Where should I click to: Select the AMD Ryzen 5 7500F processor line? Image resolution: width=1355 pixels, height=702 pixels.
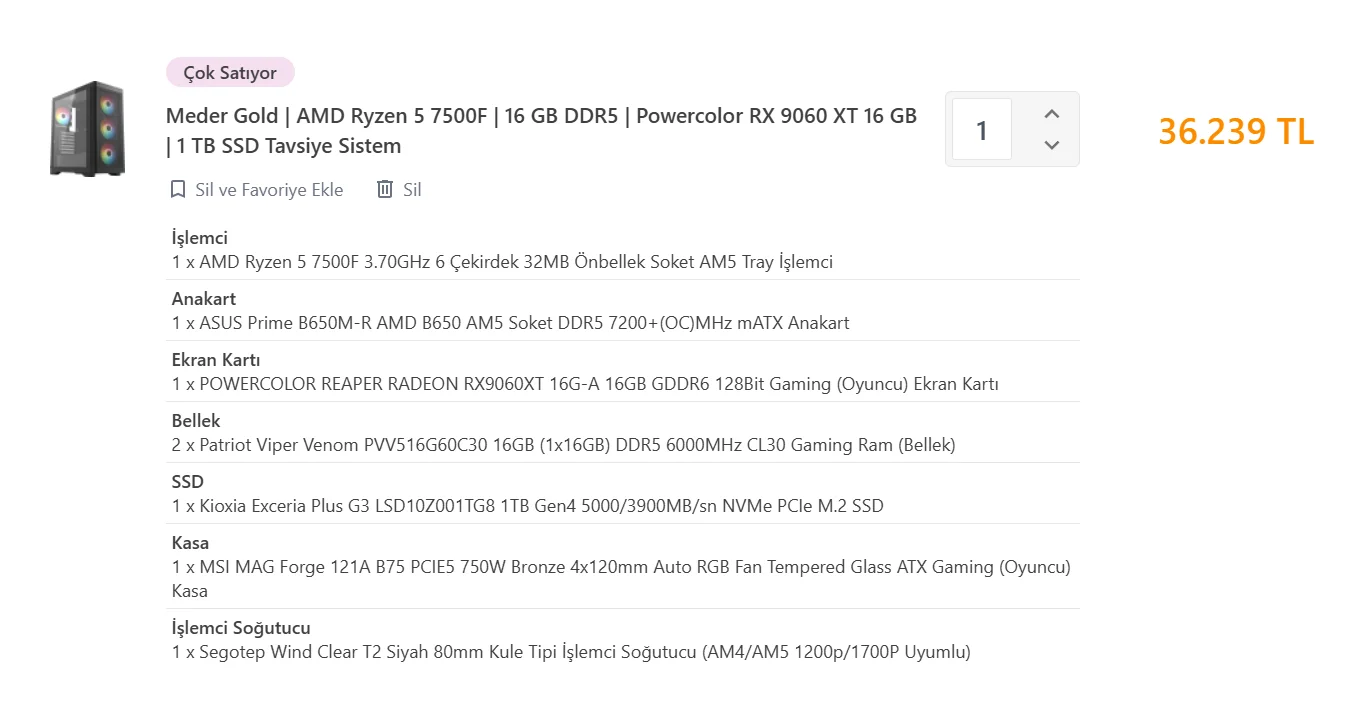pos(502,262)
